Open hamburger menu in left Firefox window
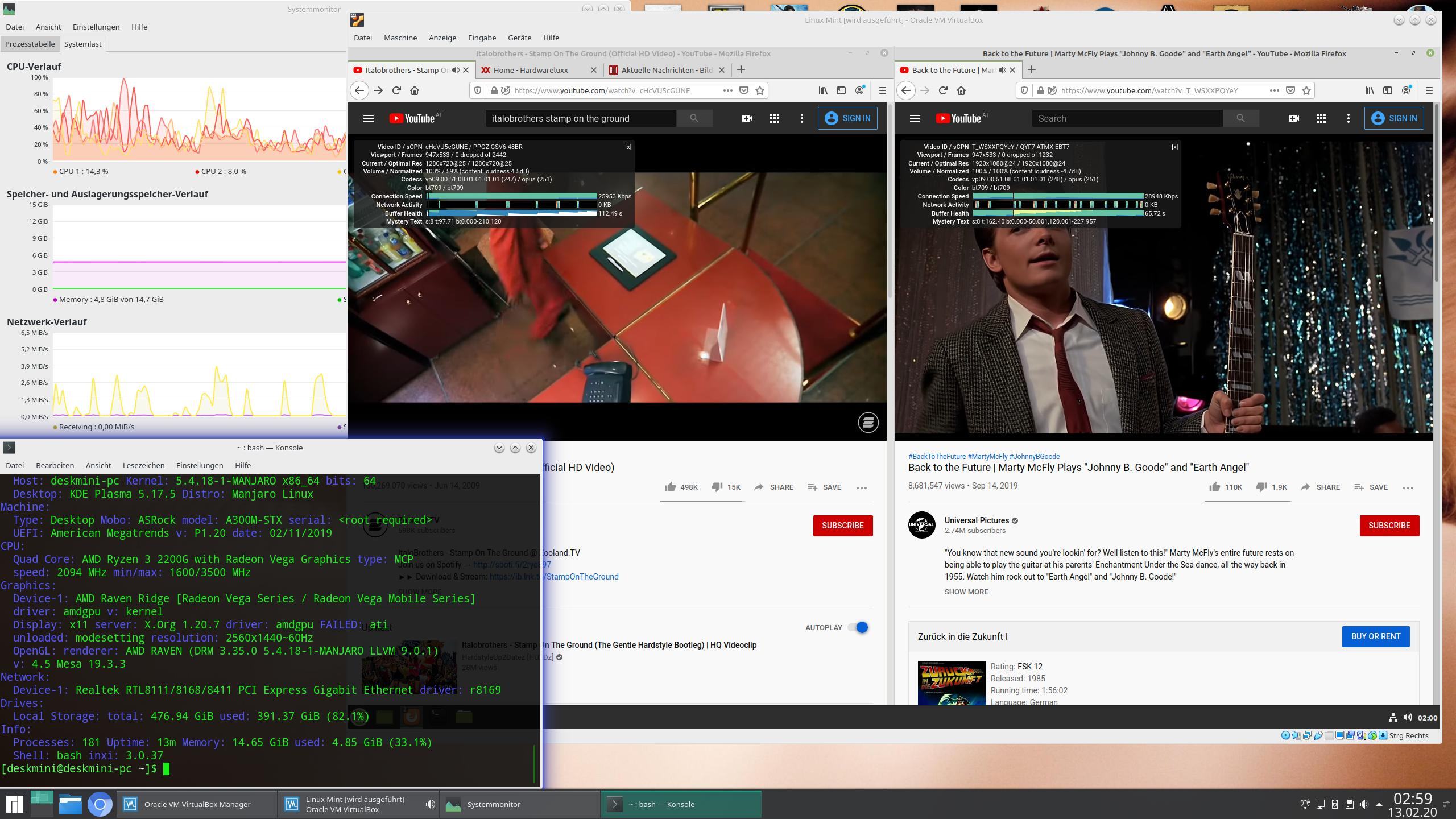1456x819 pixels. (882, 90)
